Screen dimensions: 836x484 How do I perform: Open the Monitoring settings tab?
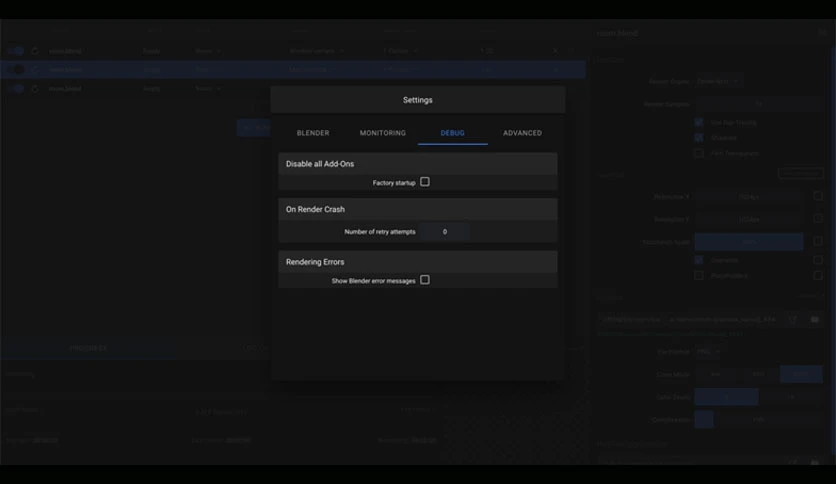click(383, 133)
